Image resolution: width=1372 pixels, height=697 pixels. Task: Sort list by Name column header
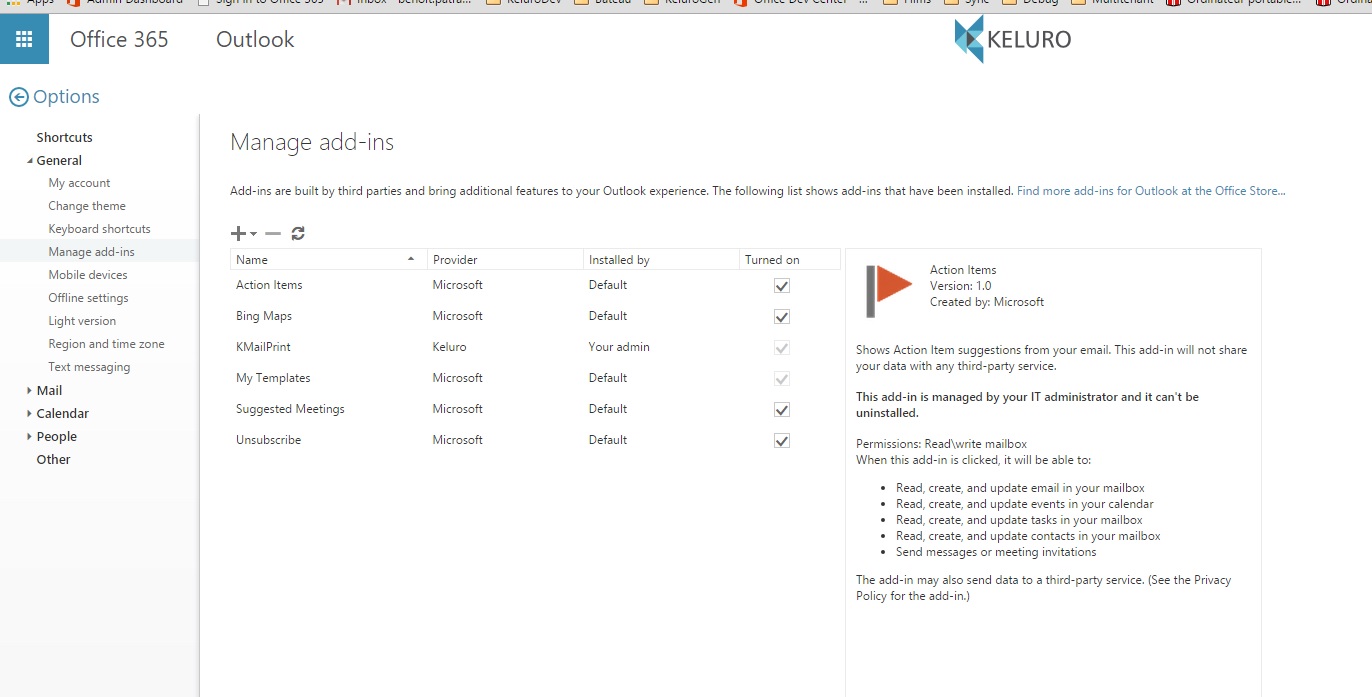329,260
